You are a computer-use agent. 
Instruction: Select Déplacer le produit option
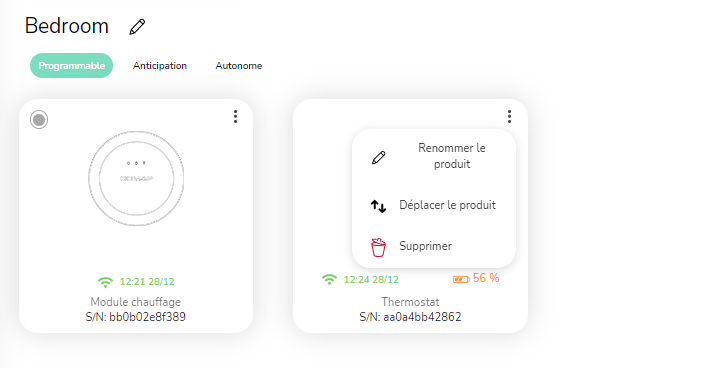(x=434, y=205)
